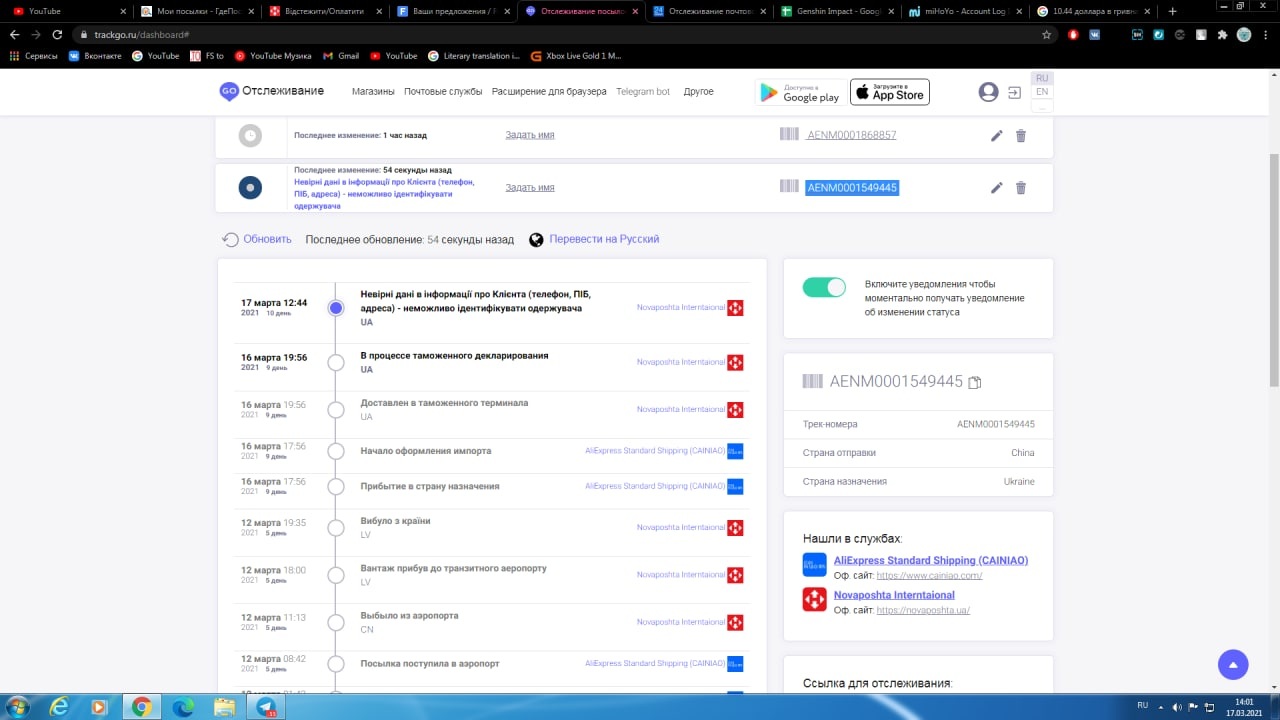
Task: Click the dark status circle of AENM0001549445 row
Action: tap(250, 187)
